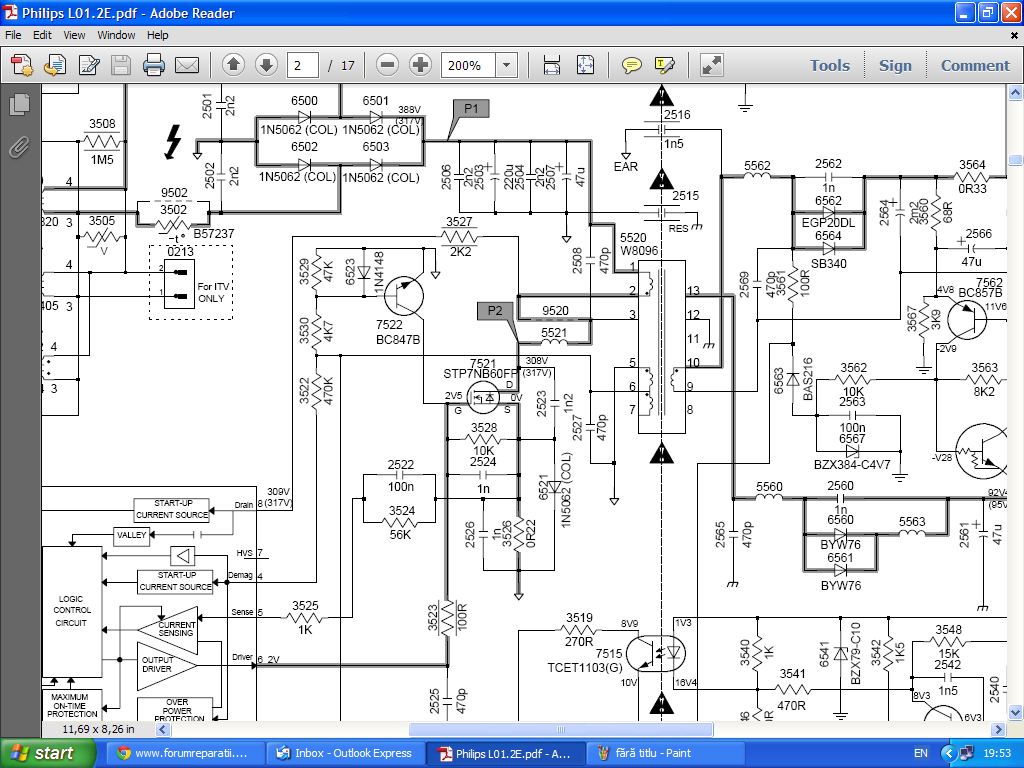Click the Zoom out minus button
Image resolution: width=1024 pixels, height=768 pixels.
[x=388, y=66]
